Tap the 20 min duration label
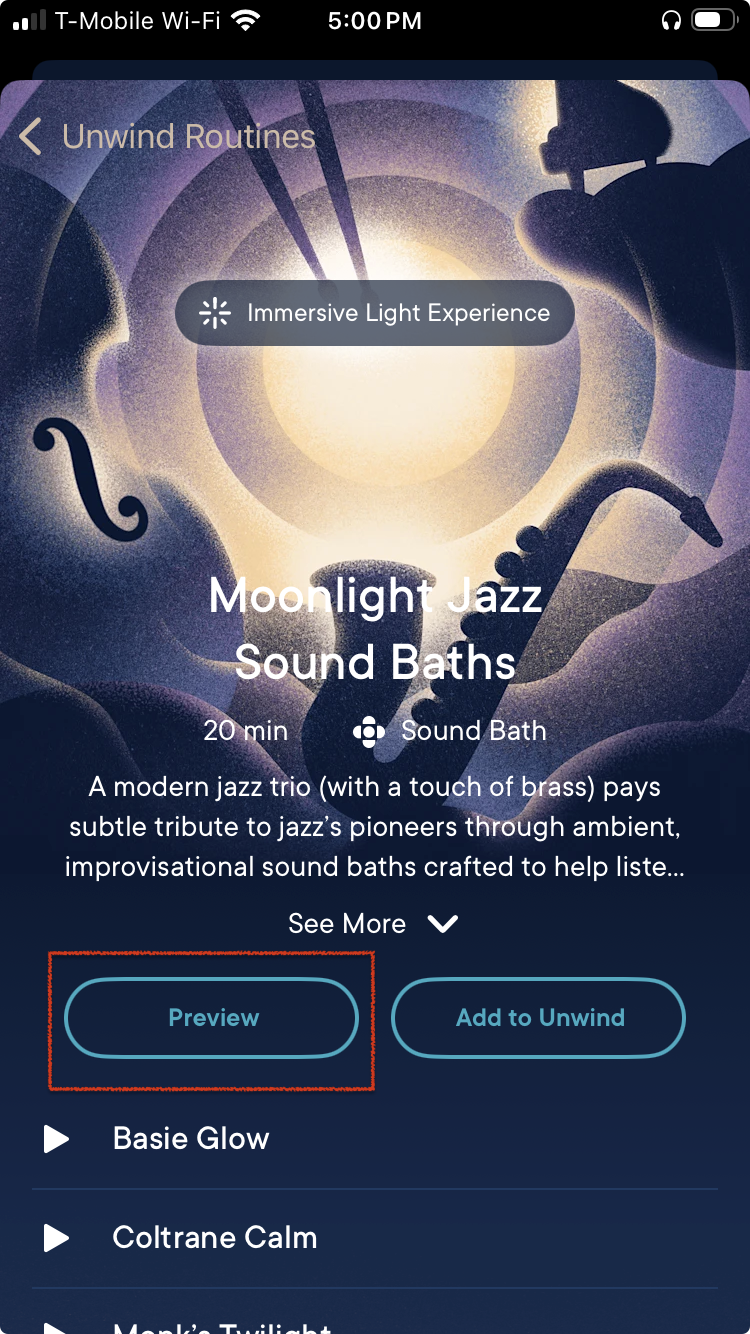This screenshot has height=1334, width=750. 245,731
